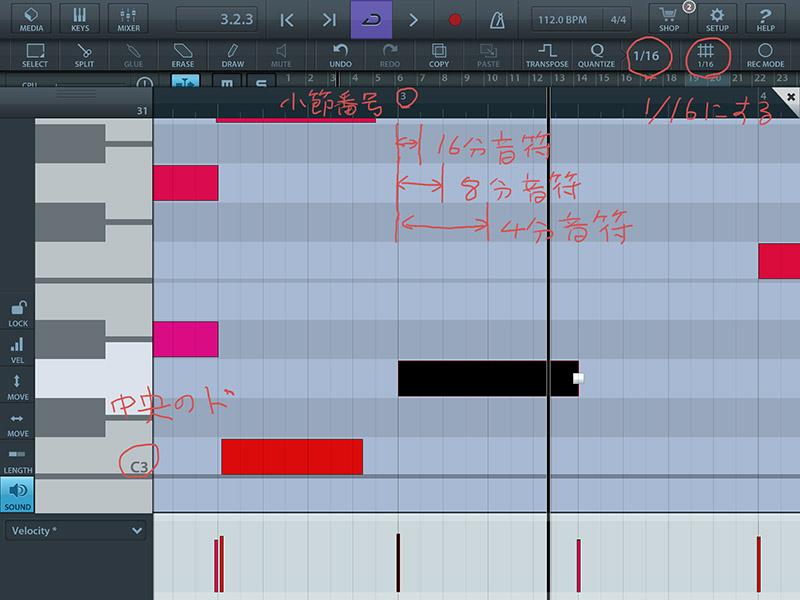Viewport: 800px width, 600px height.
Task: Open the MIXER panel
Action: (x=129, y=19)
